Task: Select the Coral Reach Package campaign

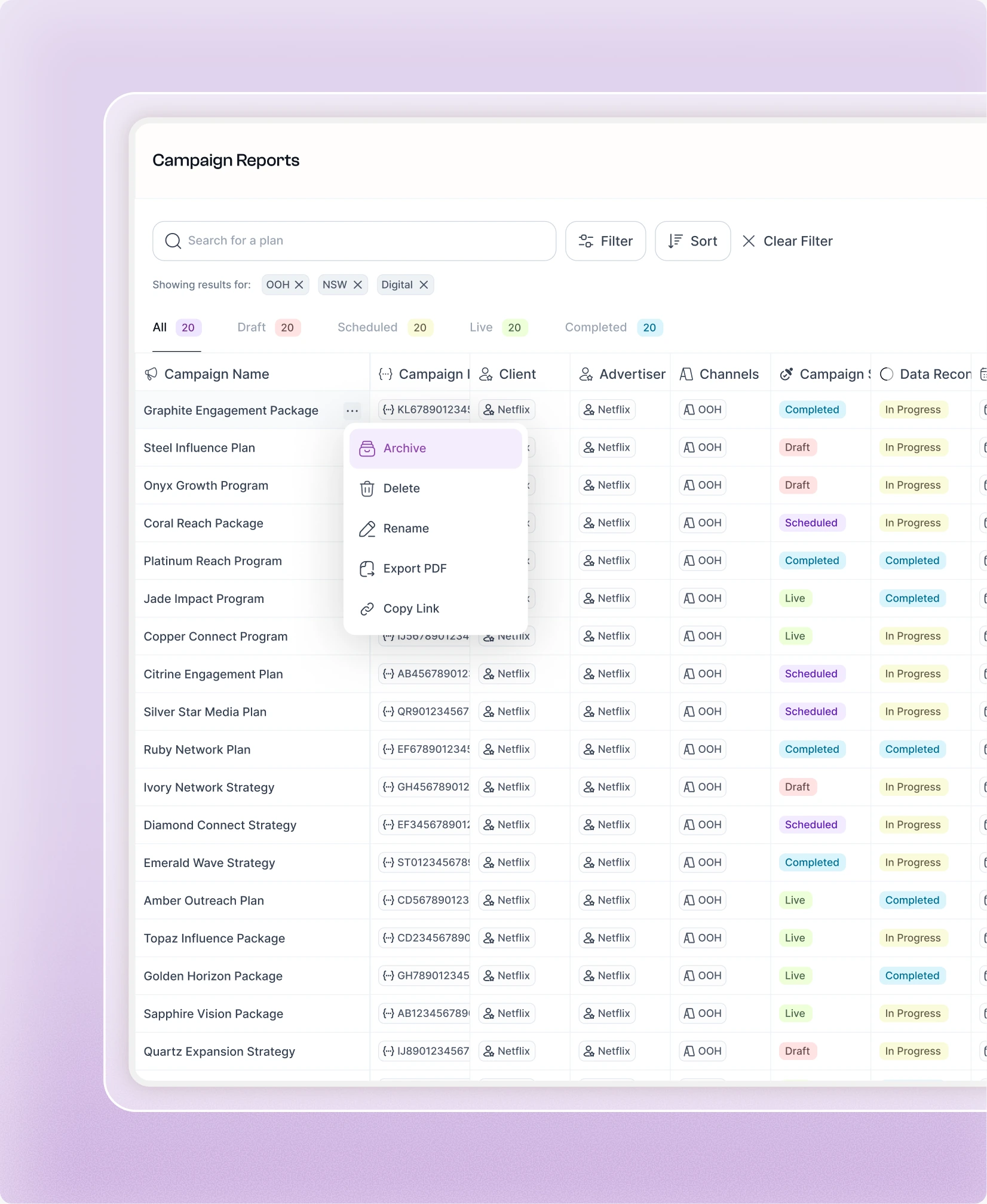Action: click(x=203, y=523)
